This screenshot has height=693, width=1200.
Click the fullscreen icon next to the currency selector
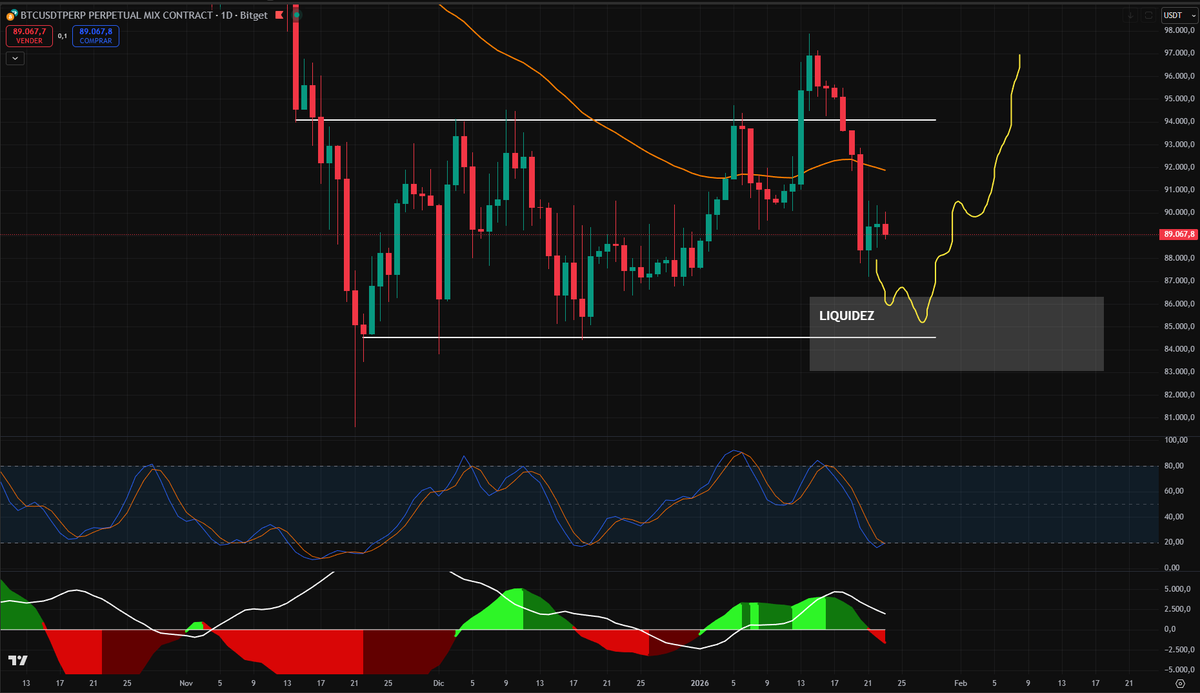coord(1149,14)
